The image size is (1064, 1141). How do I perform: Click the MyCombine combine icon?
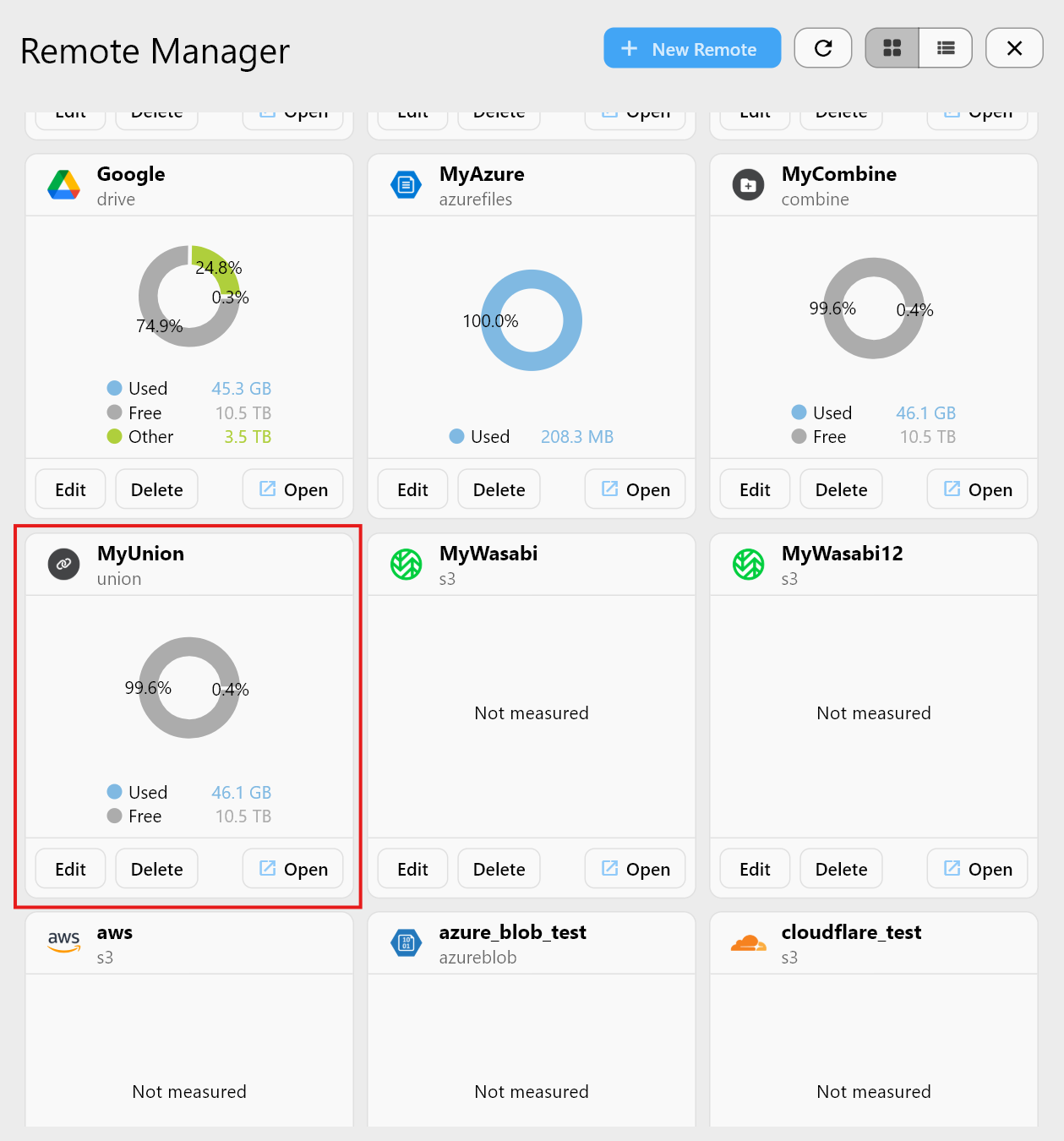pos(748,184)
